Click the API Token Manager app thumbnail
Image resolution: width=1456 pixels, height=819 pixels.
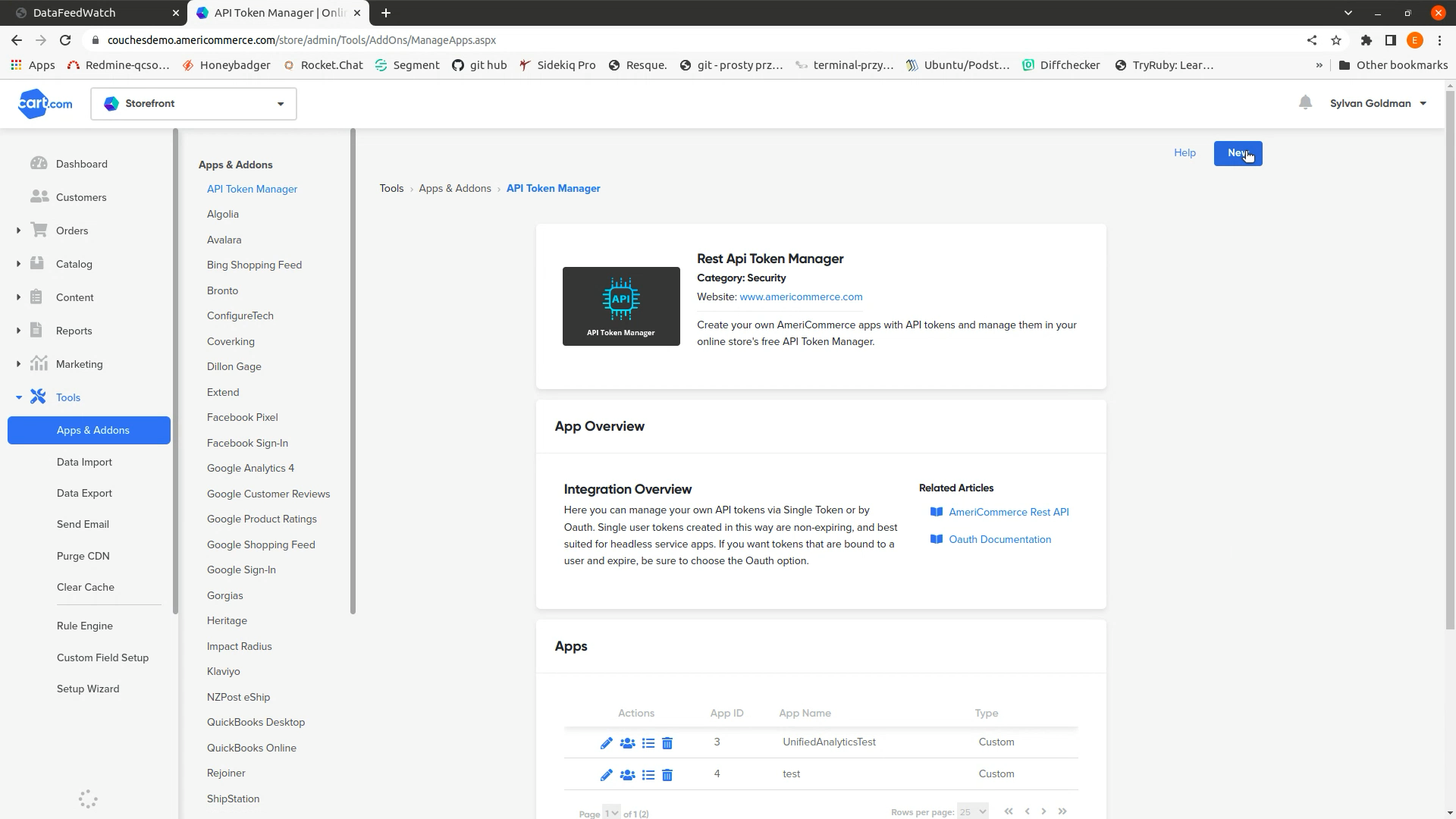(x=621, y=306)
